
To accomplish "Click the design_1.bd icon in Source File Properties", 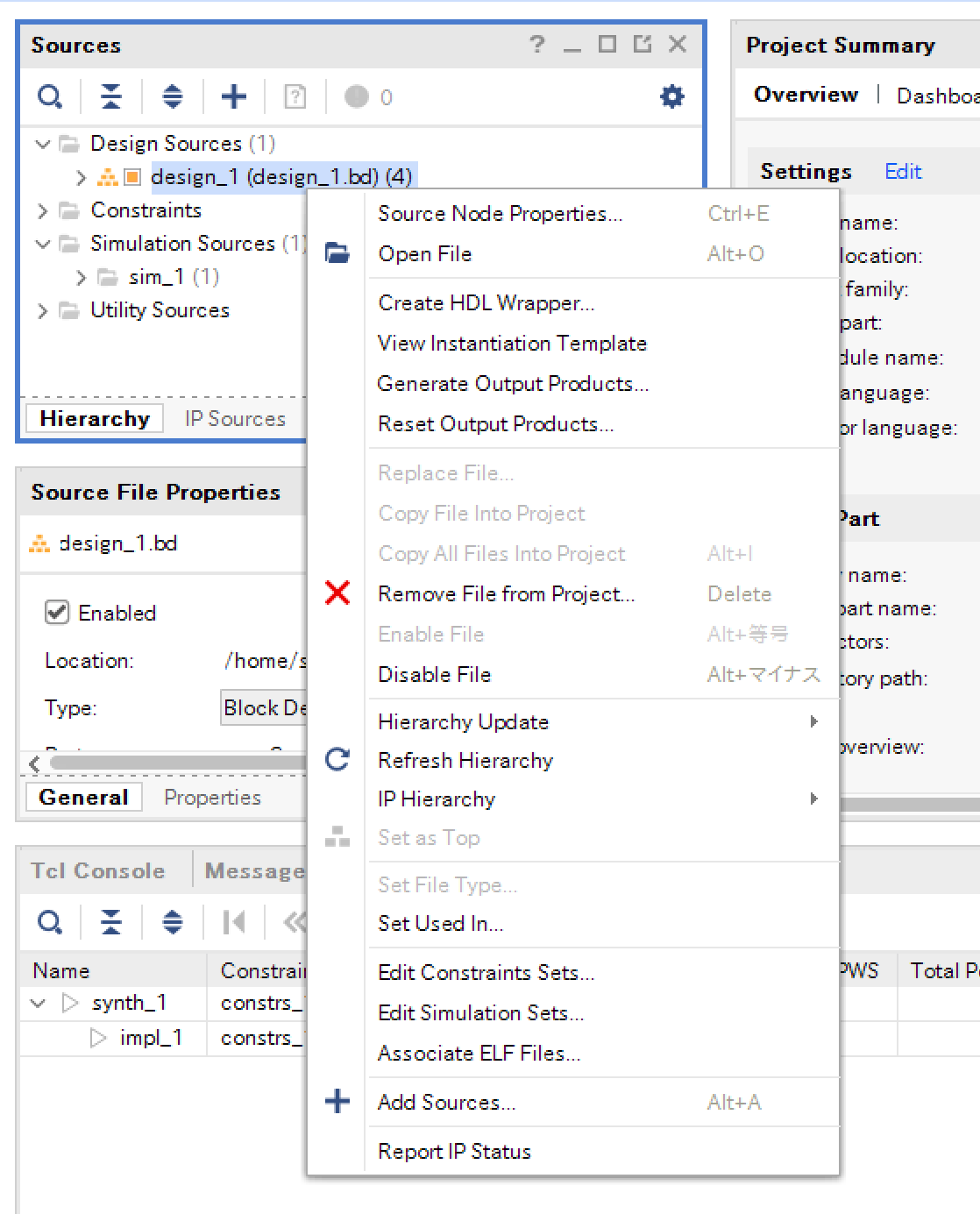I will point(39,544).
